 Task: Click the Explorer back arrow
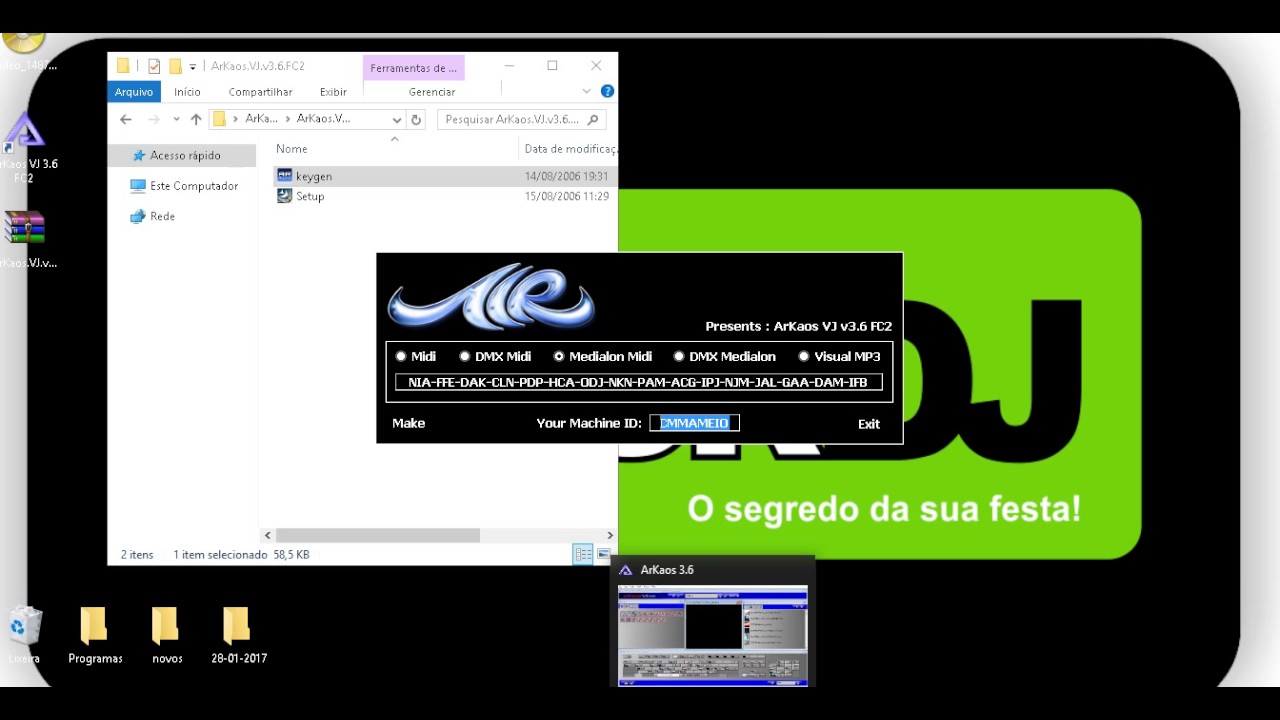click(x=126, y=119)
